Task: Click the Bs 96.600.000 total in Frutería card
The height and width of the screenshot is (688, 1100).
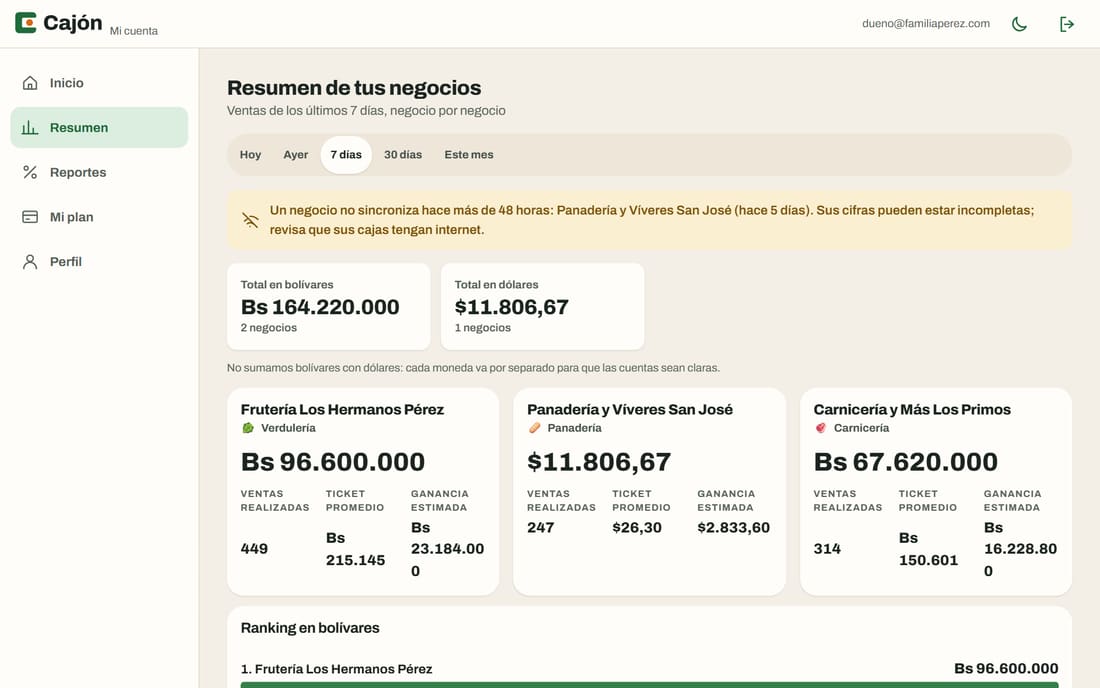Action: point(333,462)
